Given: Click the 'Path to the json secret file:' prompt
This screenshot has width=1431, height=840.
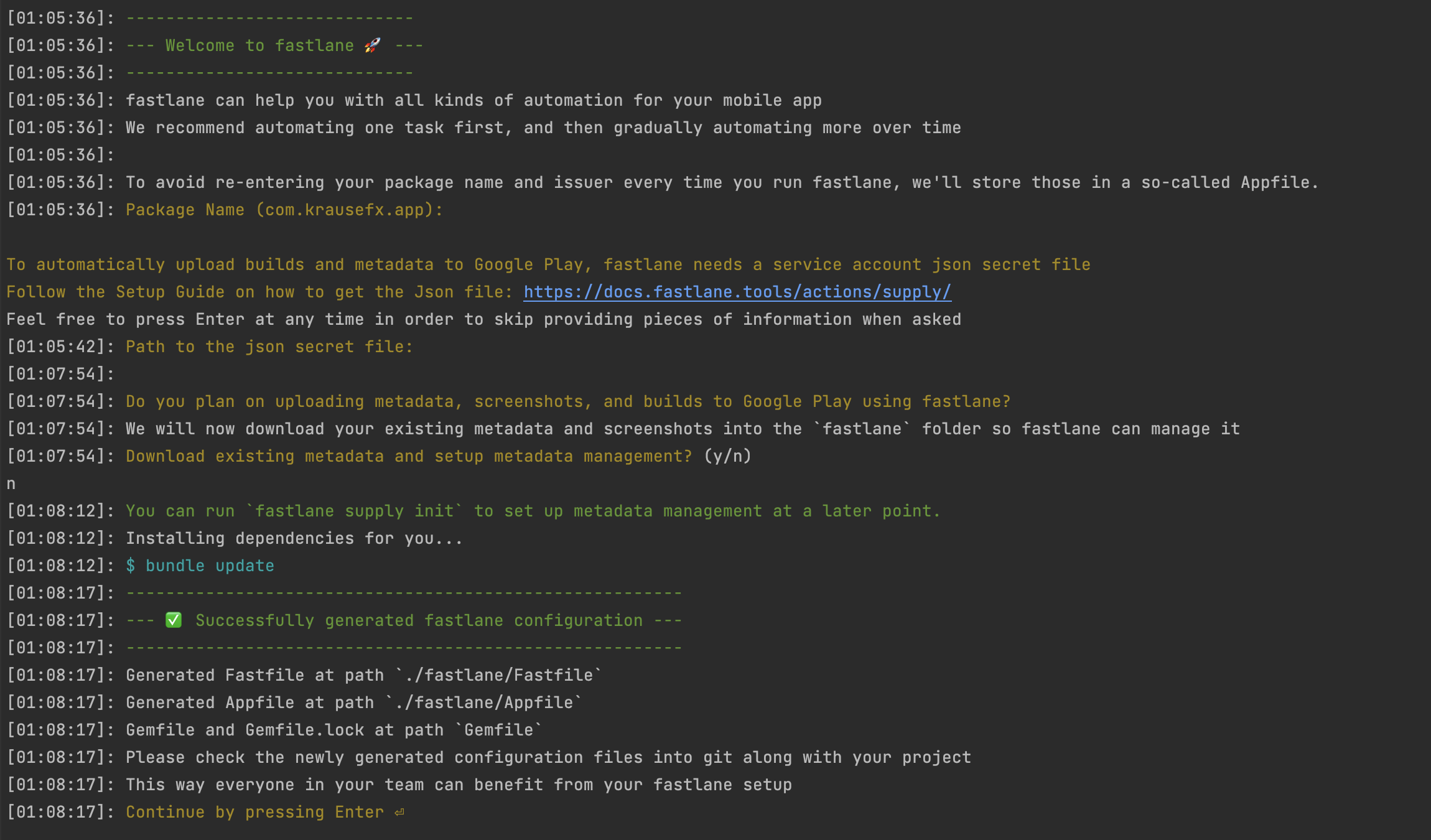Looking at the screenshot, I should pyautogui.click(x=269, y=347).
